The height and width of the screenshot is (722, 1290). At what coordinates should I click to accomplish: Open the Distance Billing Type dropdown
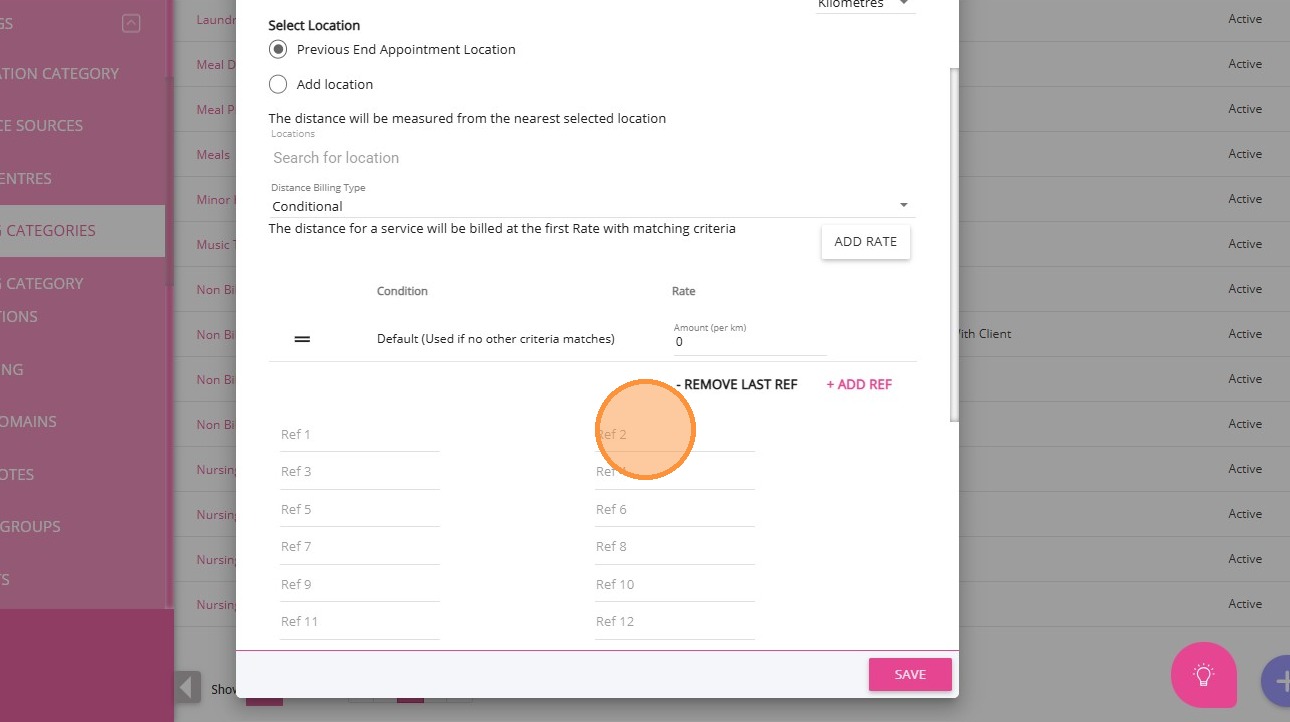click(591, 206)
